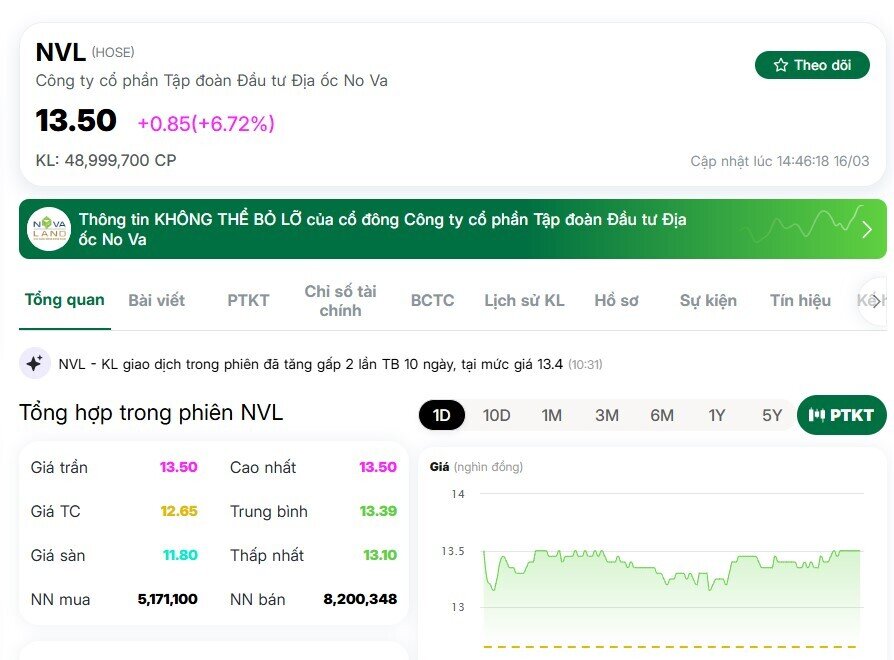Switch to the Bài viết tab
Screen dimensions: 894x660
pos(156,300)
